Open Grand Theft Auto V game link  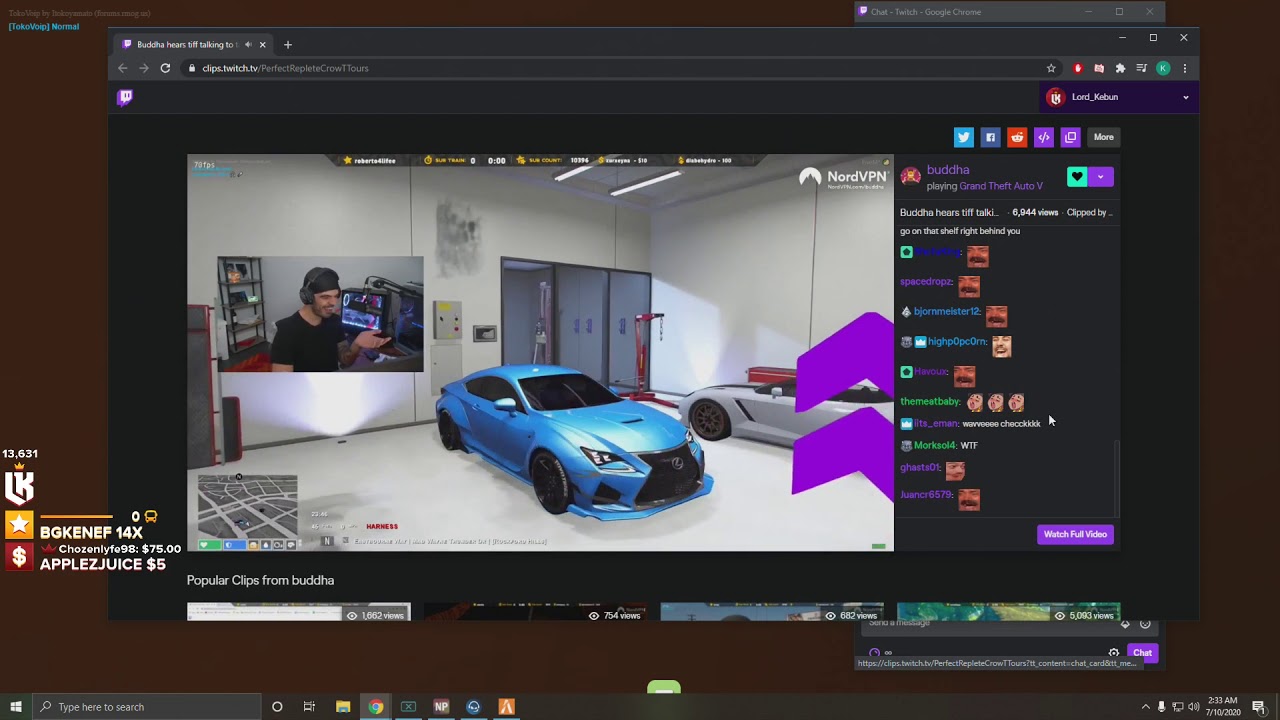(1001, 186)
